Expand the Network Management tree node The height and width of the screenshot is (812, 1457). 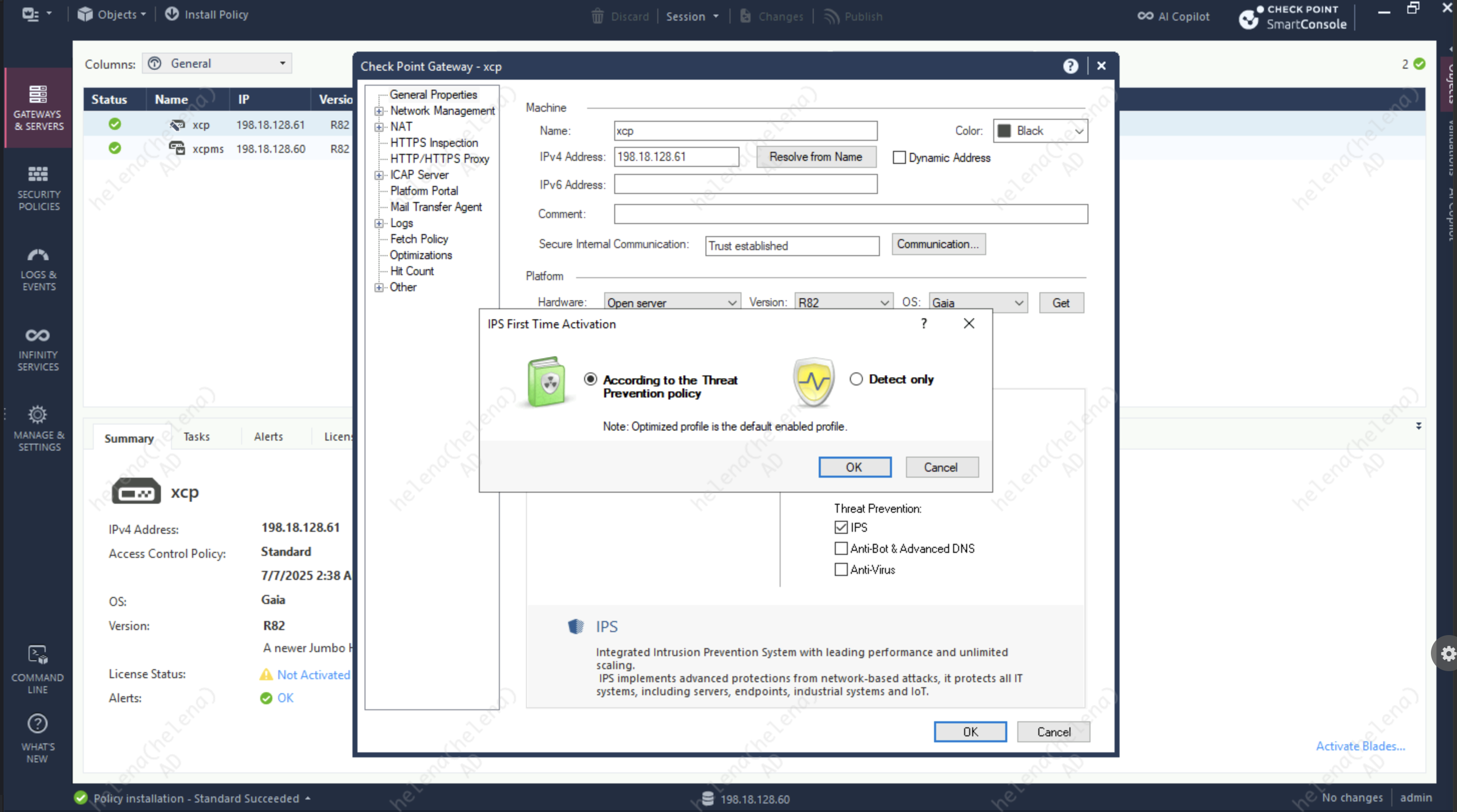tap(379, 111)
